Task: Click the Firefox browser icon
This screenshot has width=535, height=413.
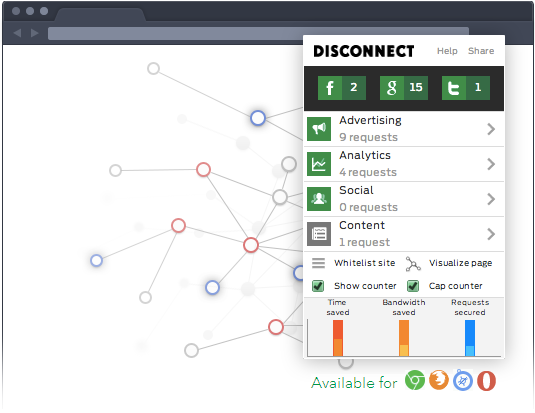Action: pos(439,380)
